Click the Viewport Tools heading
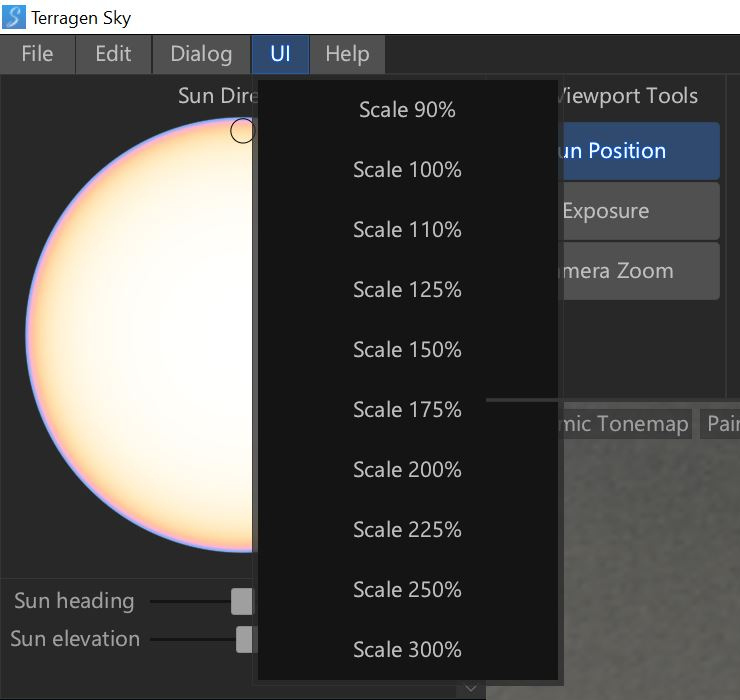 tap(628, 96)
